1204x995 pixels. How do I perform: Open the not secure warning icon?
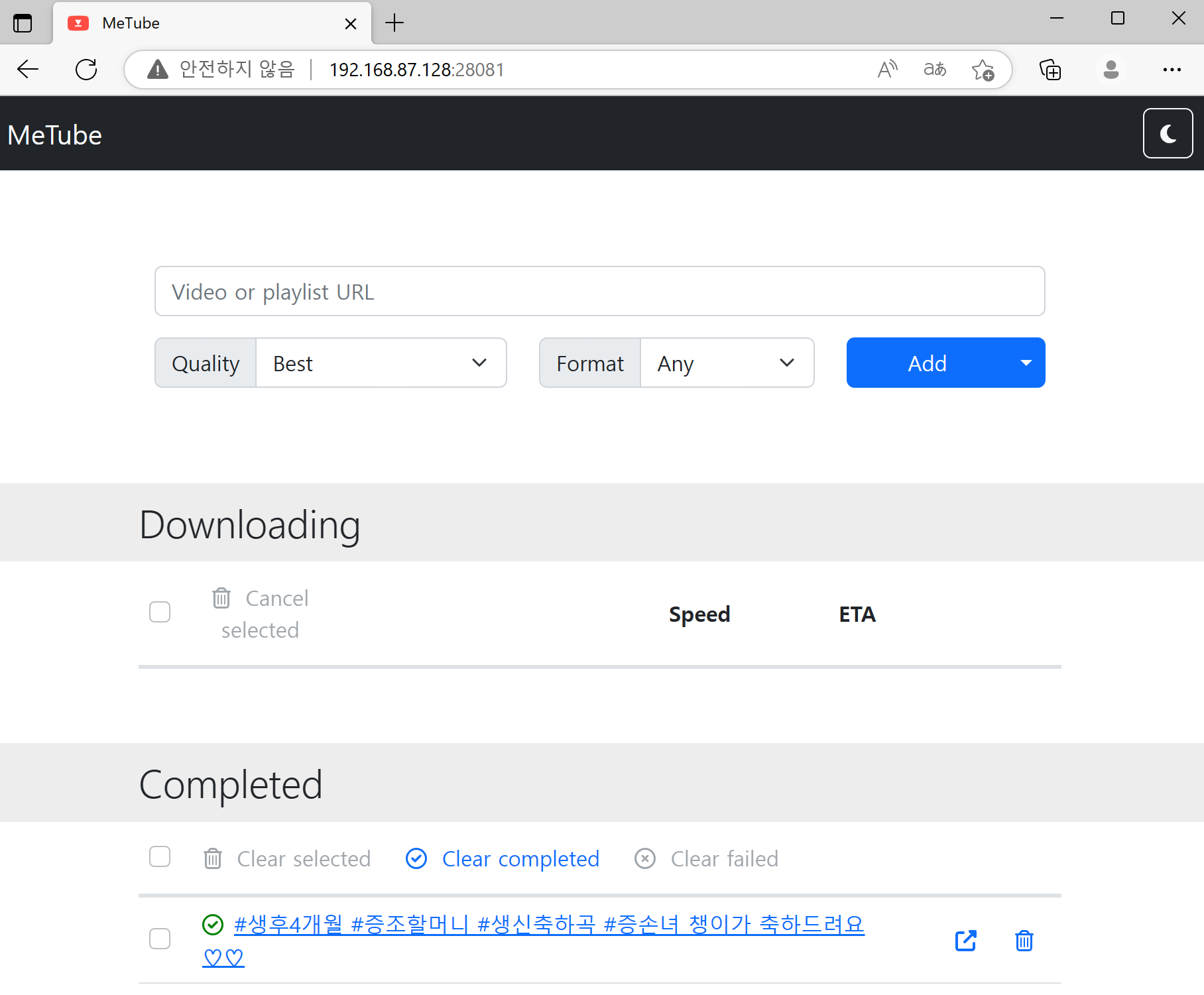pyautogui.click(x=158, y=69)
